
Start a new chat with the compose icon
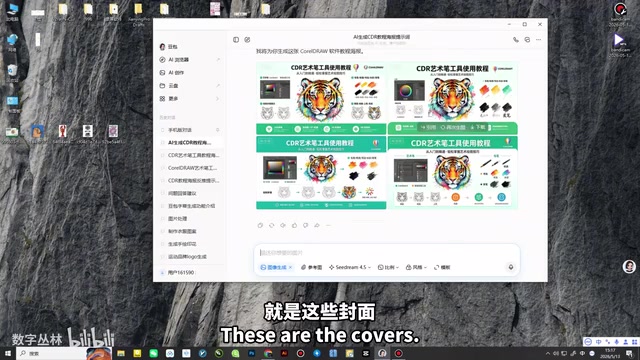pos(247,40)
